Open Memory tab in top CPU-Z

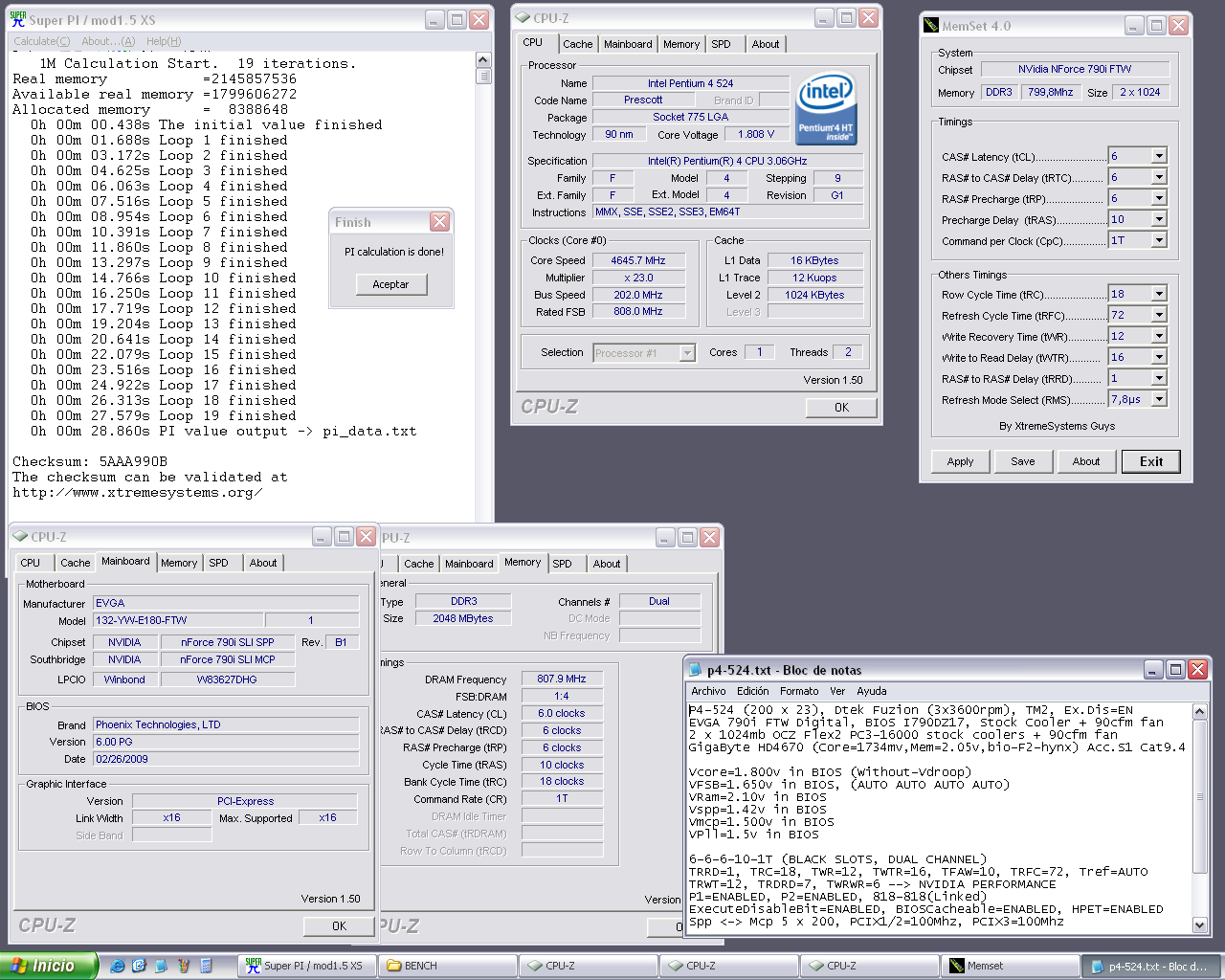[x=681, y=44]
